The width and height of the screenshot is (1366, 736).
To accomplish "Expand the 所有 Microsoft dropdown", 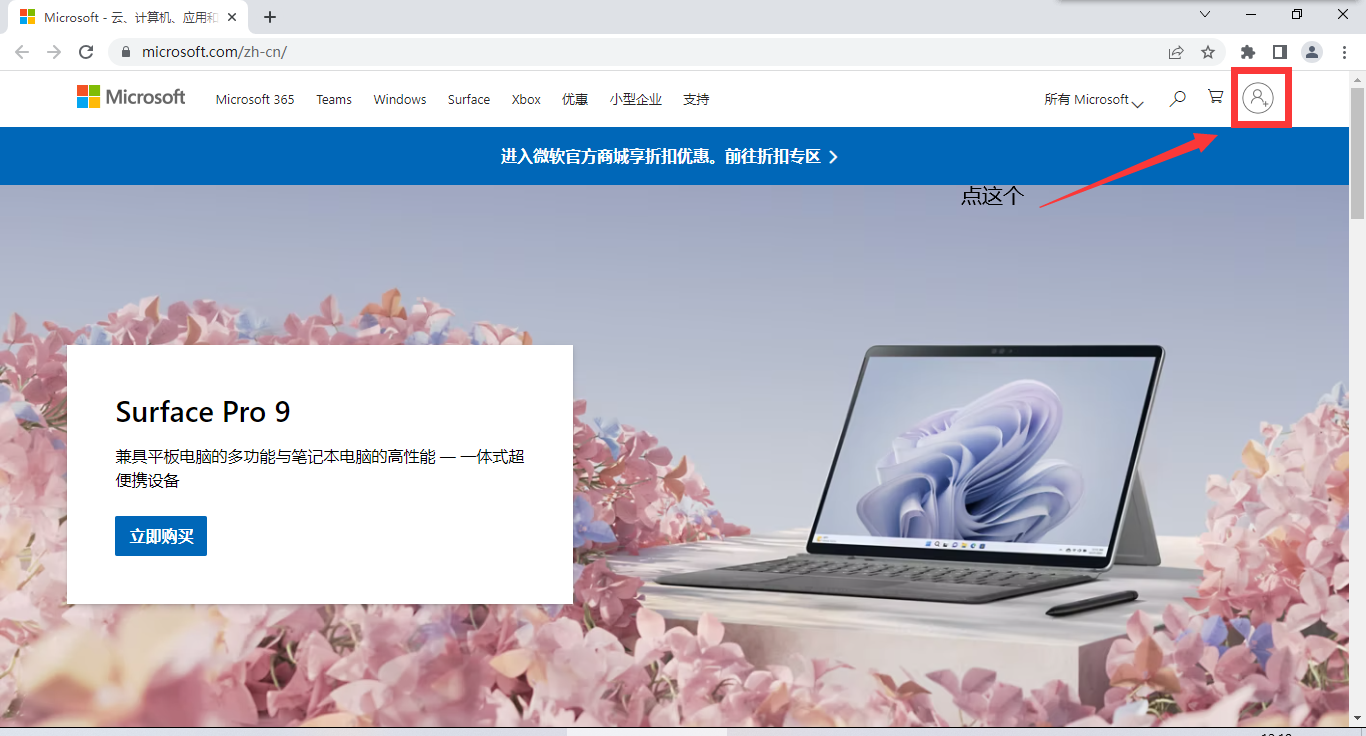I will tap(1093, 100).
